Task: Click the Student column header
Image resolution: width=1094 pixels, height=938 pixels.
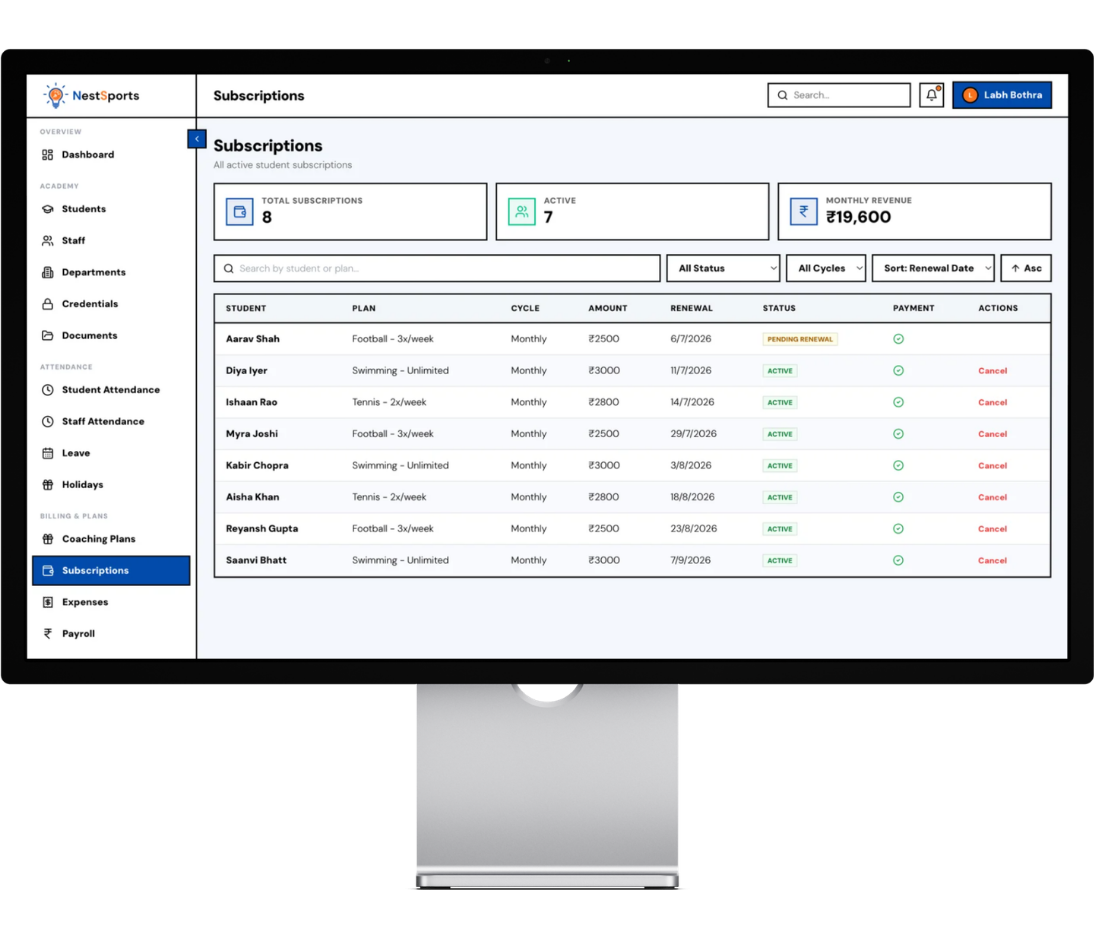Action: click(x=246, y=308)
